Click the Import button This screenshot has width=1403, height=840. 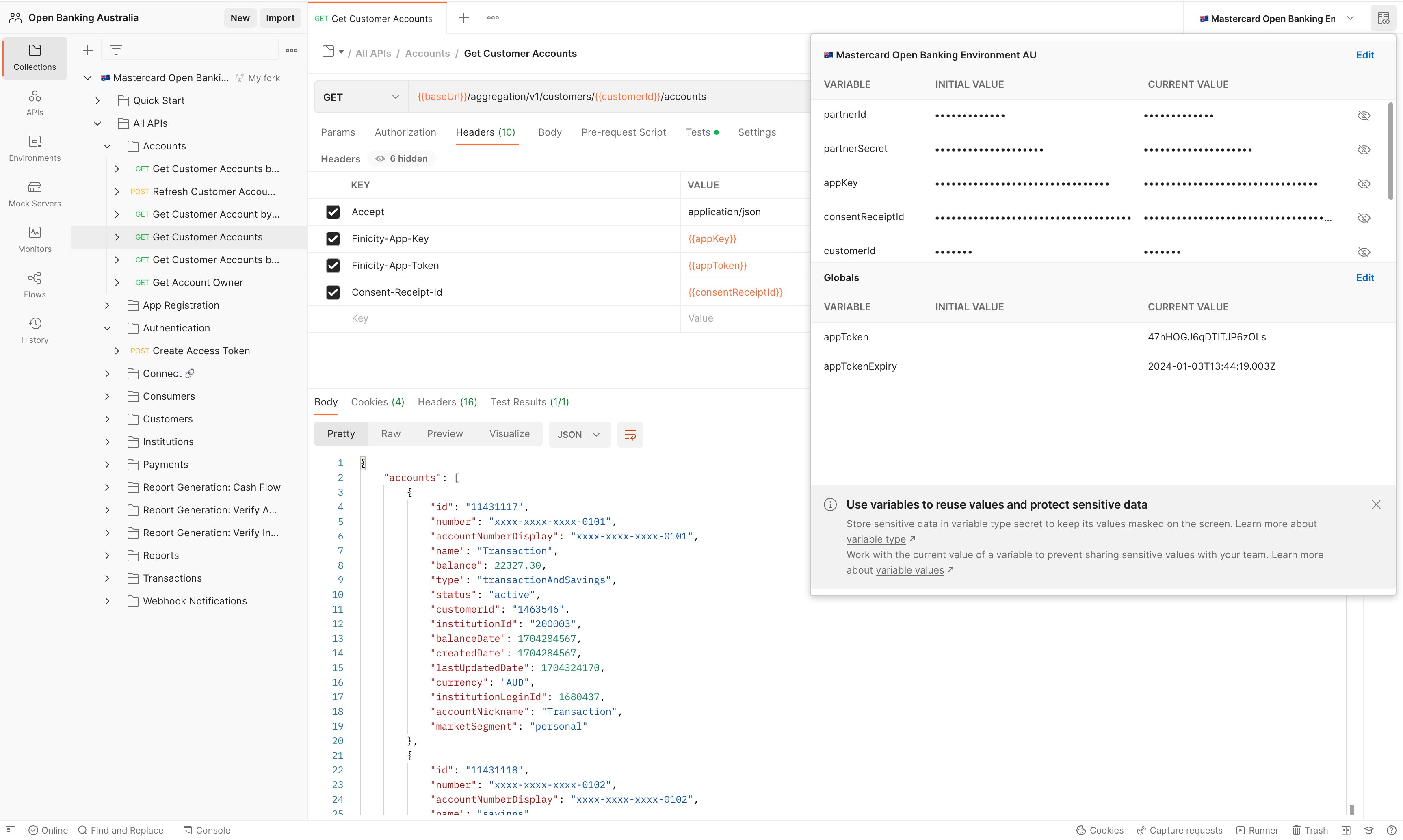click(x=280, y=17)
